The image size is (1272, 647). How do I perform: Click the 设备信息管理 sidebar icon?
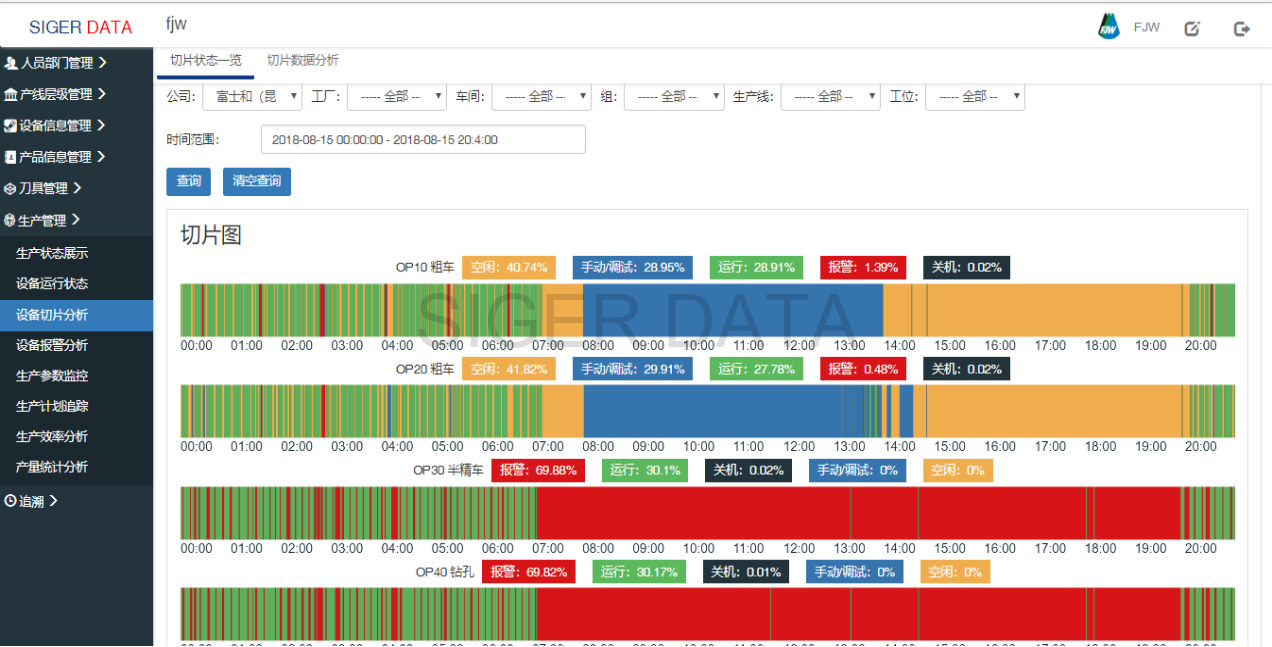pos(10,126)
